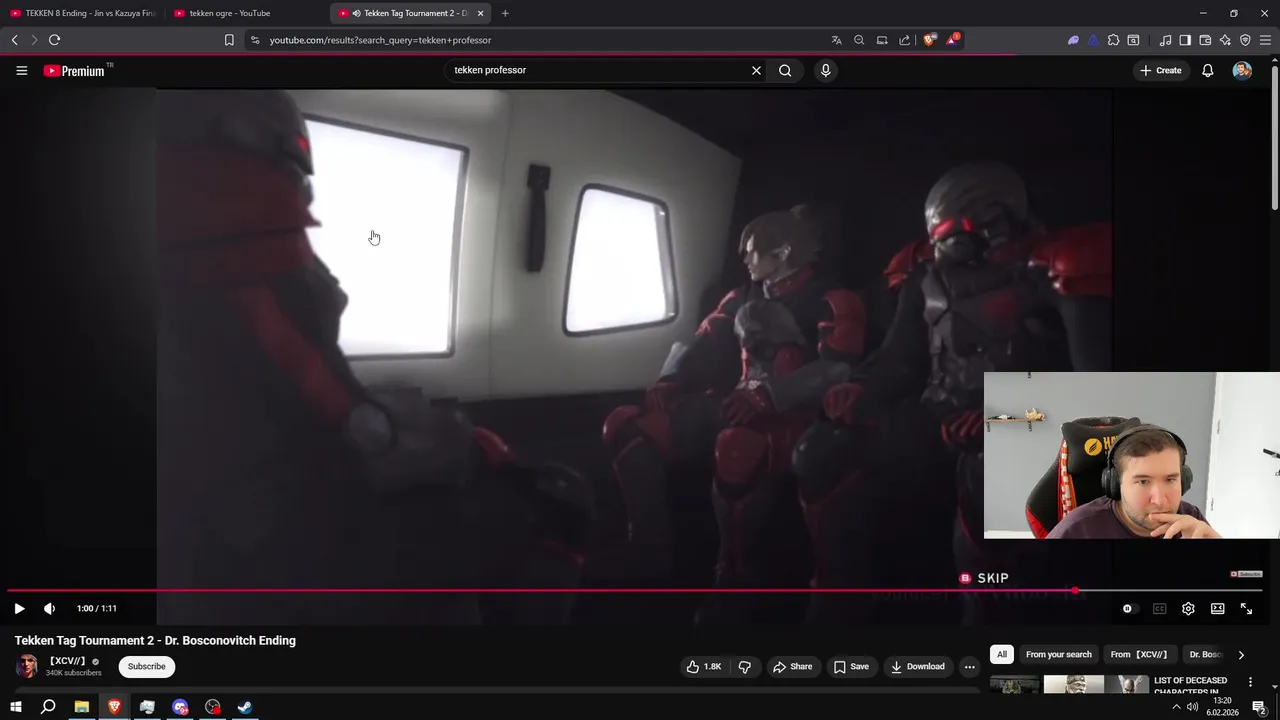Open the share page icon in address bar
This screenshot has height=720, width=1280.
905,40
